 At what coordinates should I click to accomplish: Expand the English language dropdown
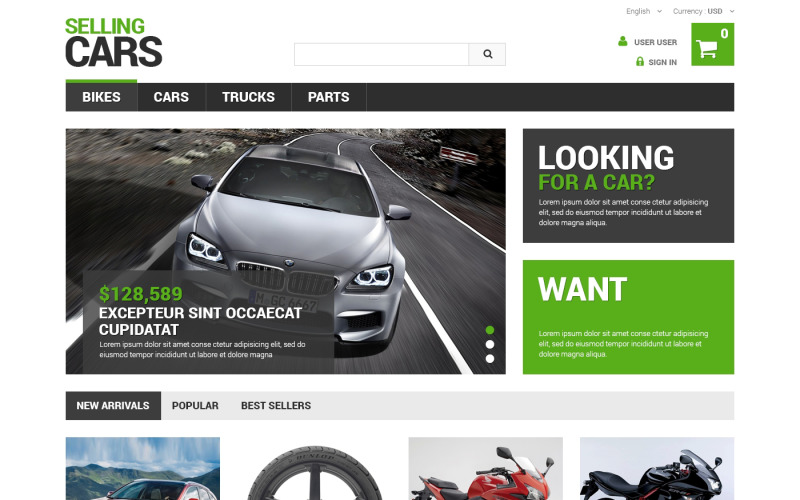643,12
